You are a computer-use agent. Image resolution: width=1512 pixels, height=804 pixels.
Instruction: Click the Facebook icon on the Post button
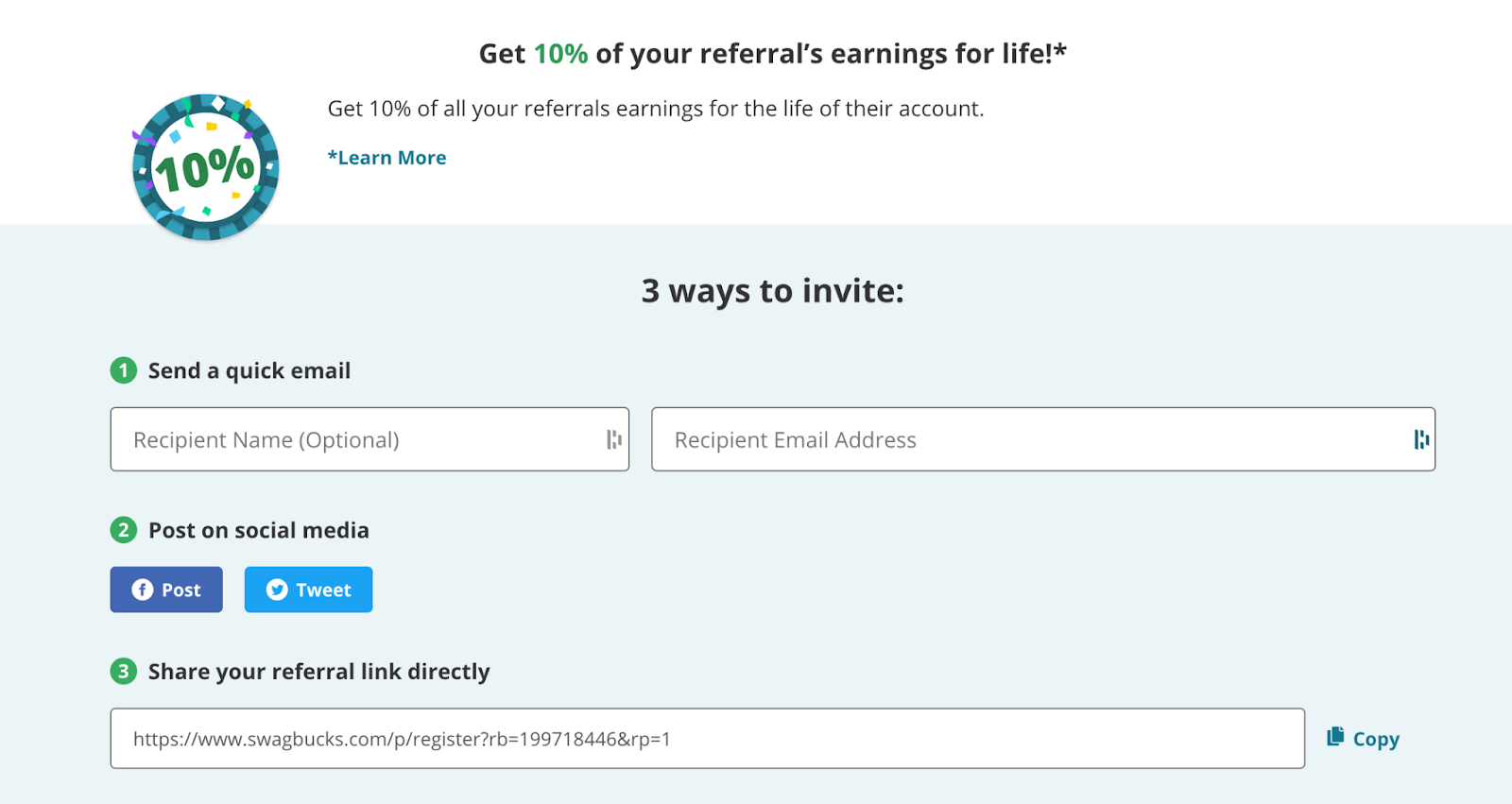pyautogui.click(x=141, y=589)
